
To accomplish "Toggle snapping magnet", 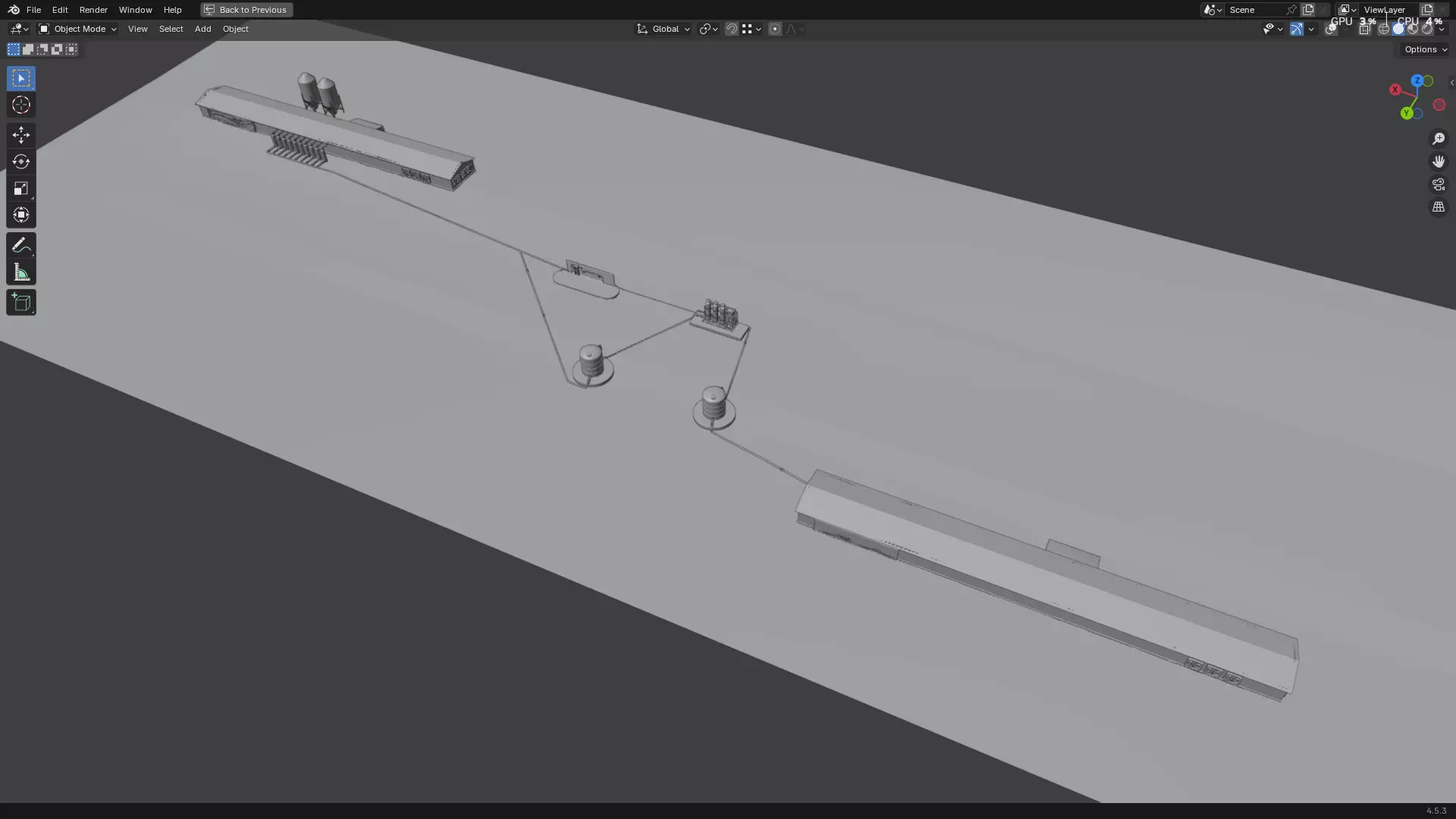I will pyautogui.click(x=731, y=29).
